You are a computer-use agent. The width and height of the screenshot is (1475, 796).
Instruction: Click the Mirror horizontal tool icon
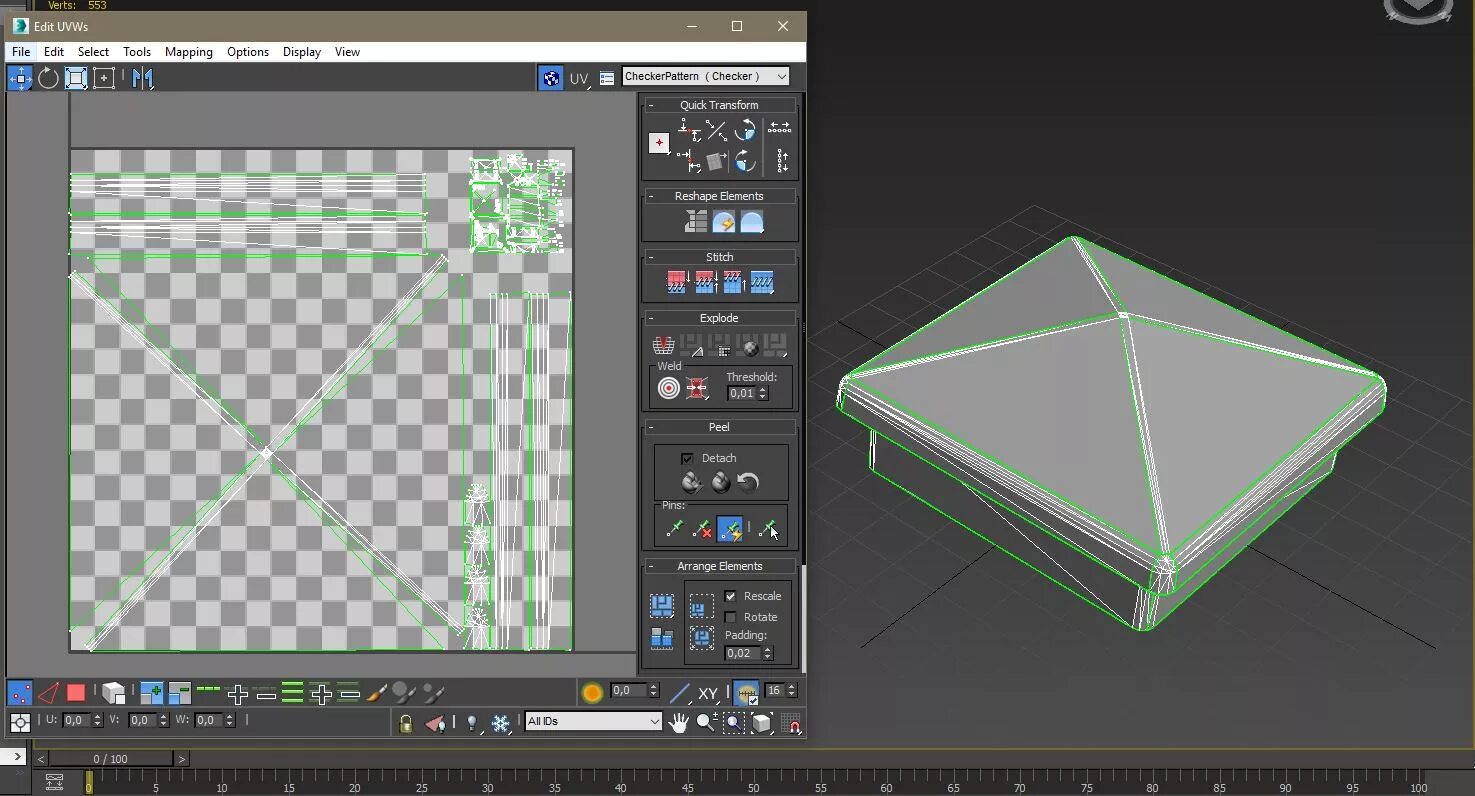click(x=143, y=78)
